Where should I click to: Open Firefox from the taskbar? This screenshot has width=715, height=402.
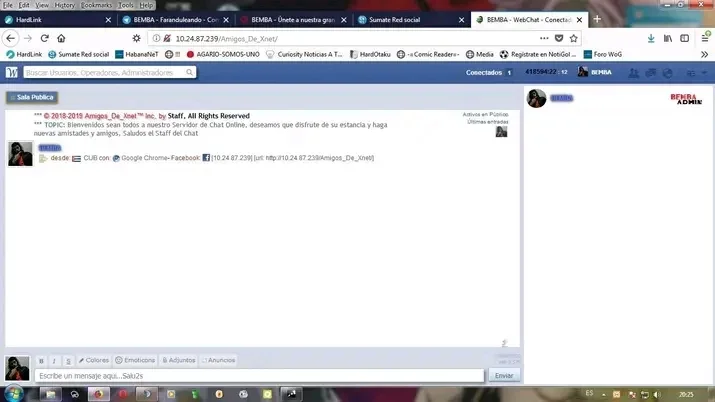point(98,394)
